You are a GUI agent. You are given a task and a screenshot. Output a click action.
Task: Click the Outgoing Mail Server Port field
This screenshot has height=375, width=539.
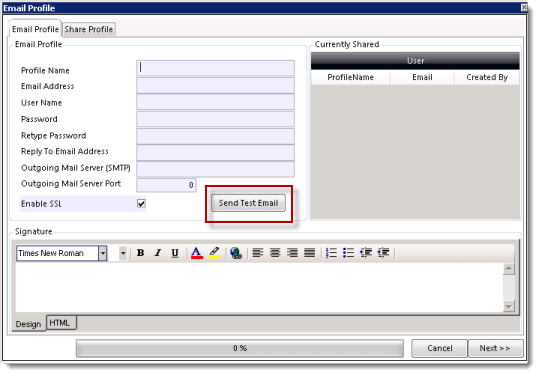click(166, 185)
